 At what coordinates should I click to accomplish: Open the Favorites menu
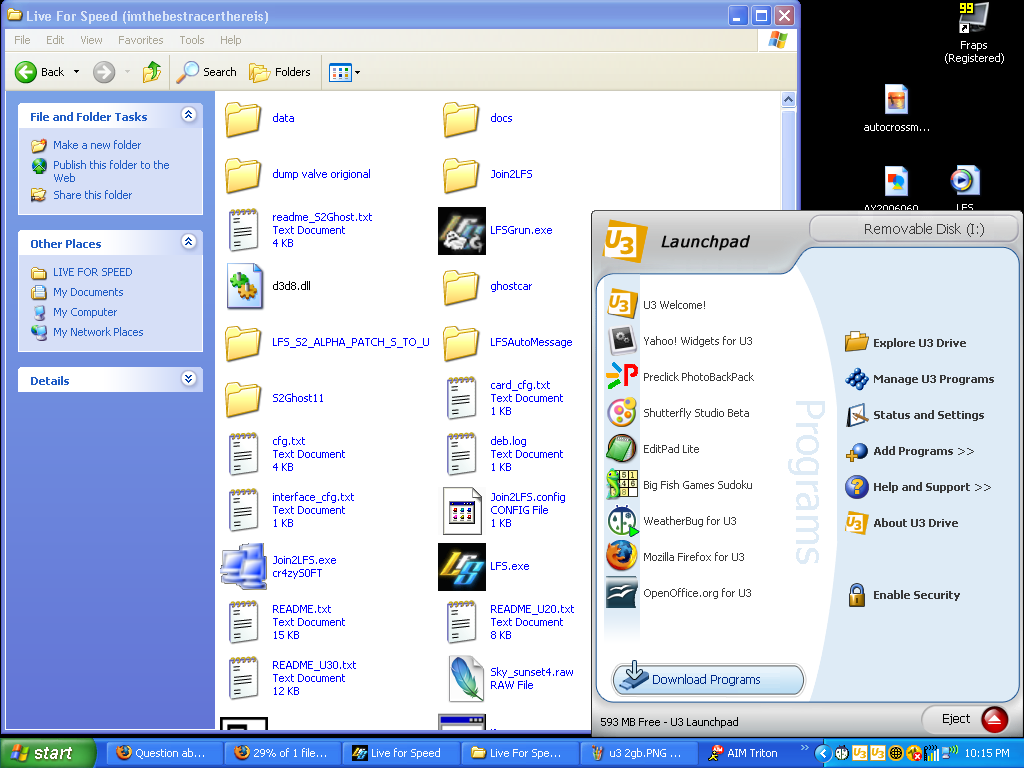coord(140,40)
